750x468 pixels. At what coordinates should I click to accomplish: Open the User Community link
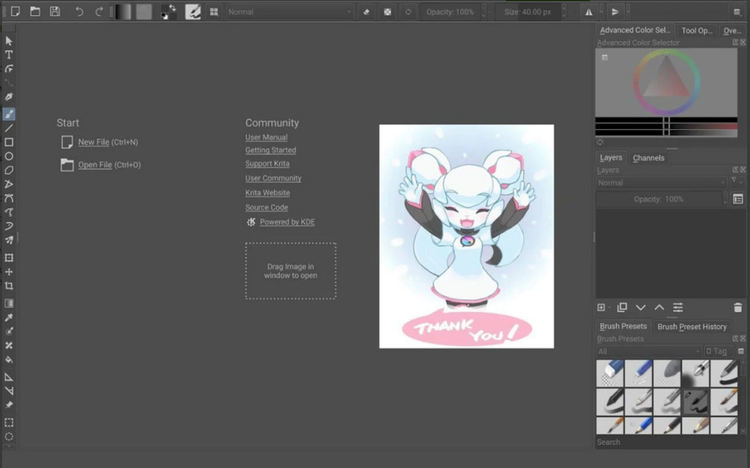click(273, 178)
